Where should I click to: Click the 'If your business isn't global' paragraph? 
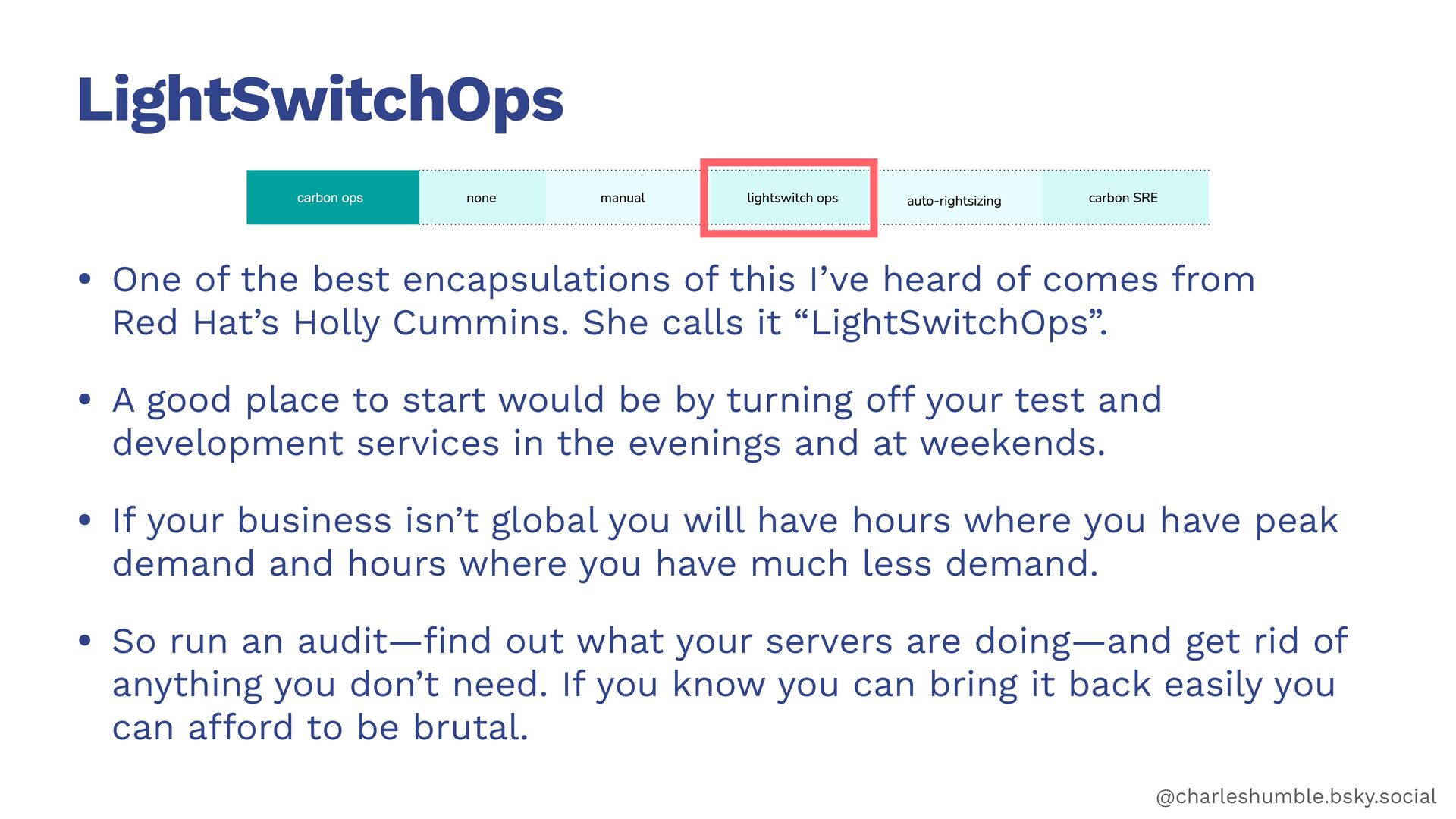(724, 542)
